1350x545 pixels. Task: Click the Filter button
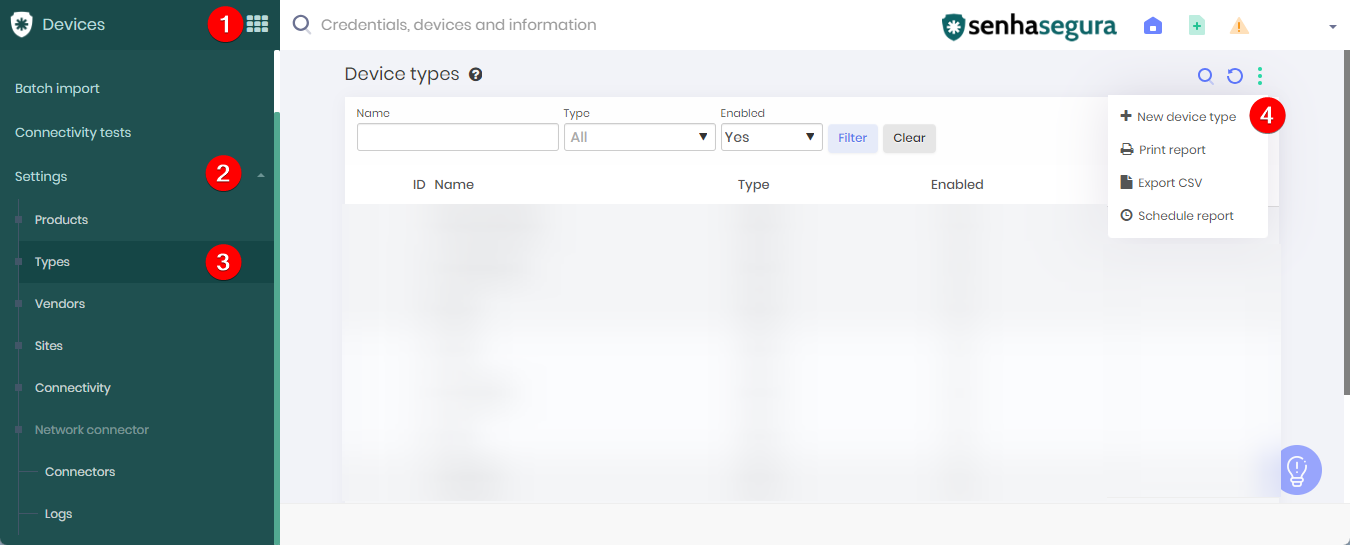click(853, 138)
